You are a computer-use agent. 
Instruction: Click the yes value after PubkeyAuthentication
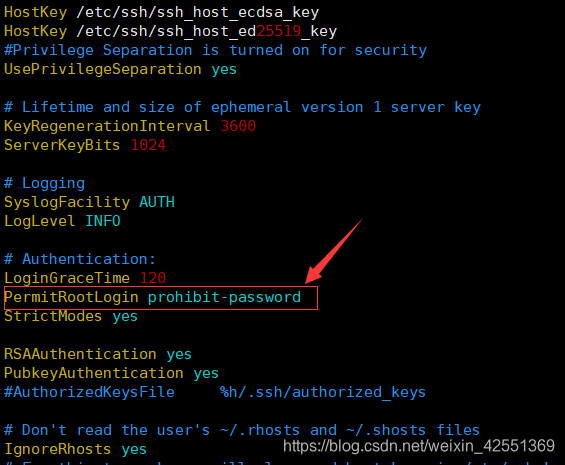click(x=206, y=374)
